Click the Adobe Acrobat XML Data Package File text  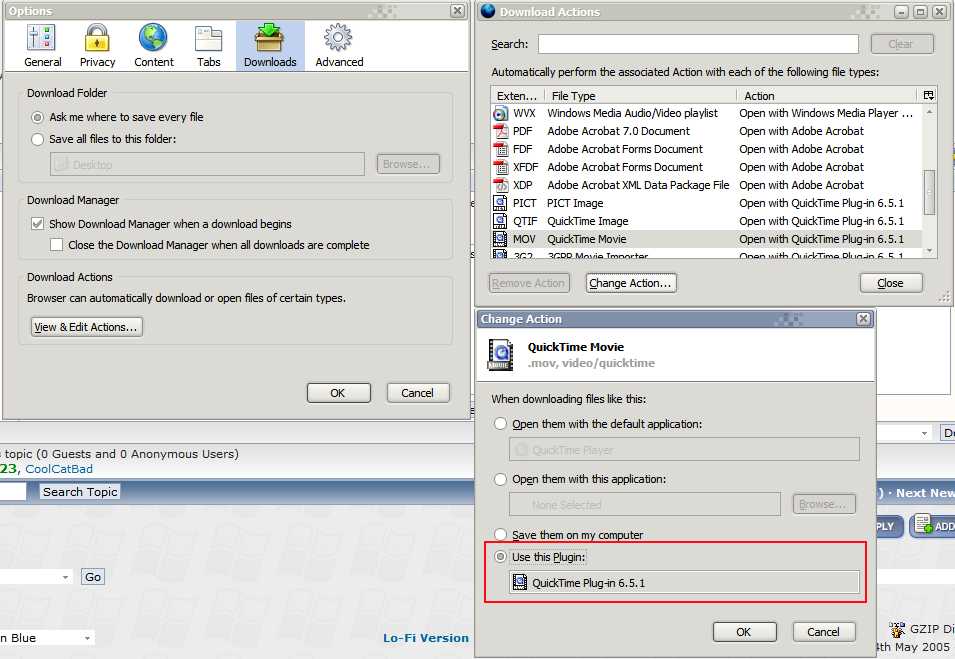point(638,185)
